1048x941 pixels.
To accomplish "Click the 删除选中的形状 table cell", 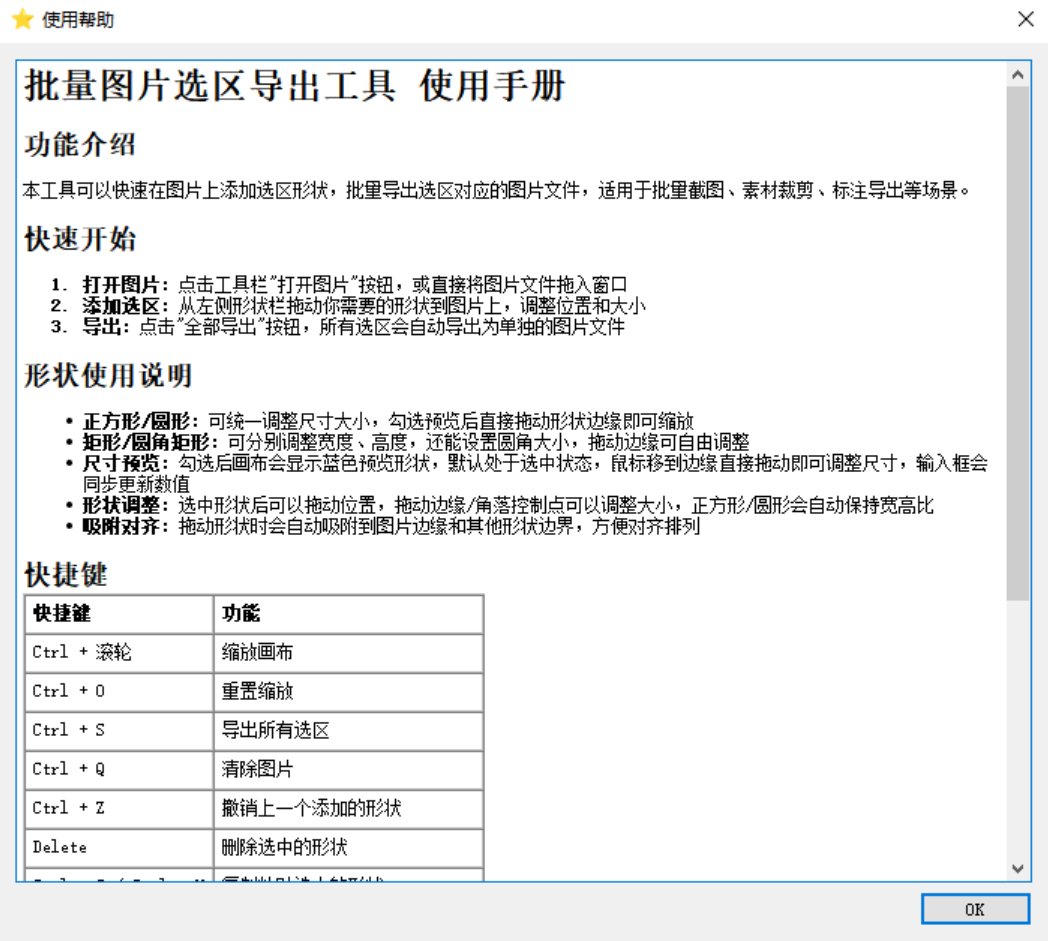I will click(x=348, y=847).
